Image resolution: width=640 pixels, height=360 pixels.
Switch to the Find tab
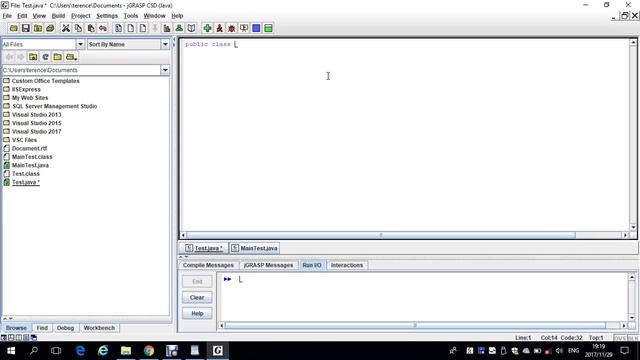pyautogui.click(x=42, y=328)
